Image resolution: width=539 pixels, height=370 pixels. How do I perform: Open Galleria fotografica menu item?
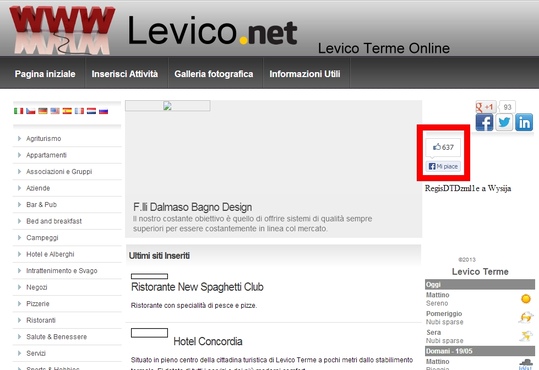(x=214, y=74)
